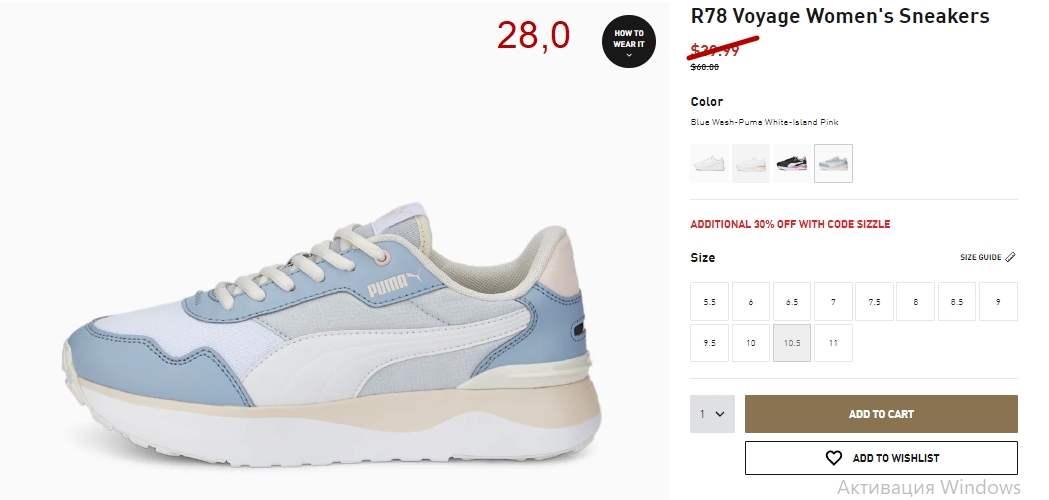Select the Blue Wash sneaker color thumbnail
Viewport: 1049px width, 500px height.
(x=833, y=163)
